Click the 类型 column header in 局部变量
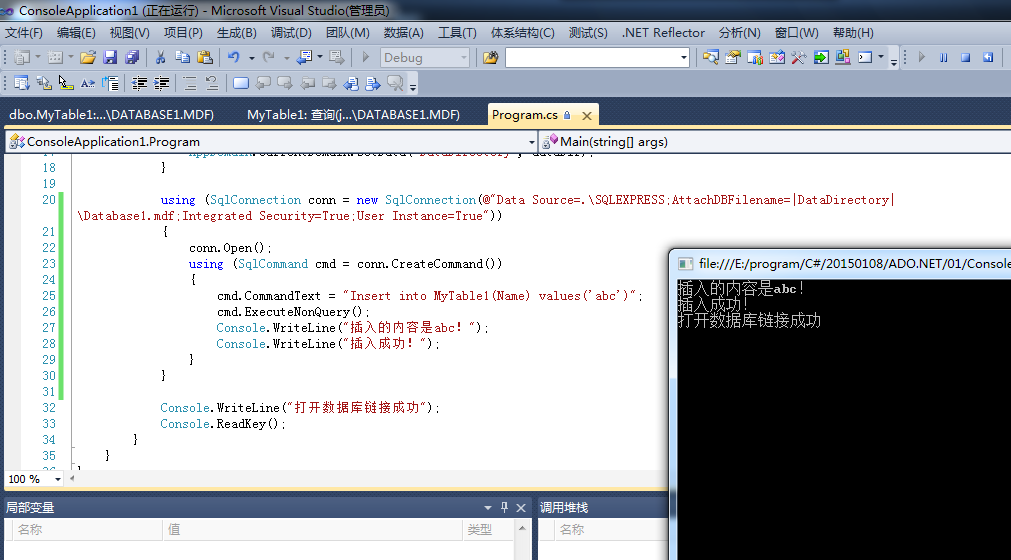The width and height of the screenshot is (1011, 560). click(488, 530)
